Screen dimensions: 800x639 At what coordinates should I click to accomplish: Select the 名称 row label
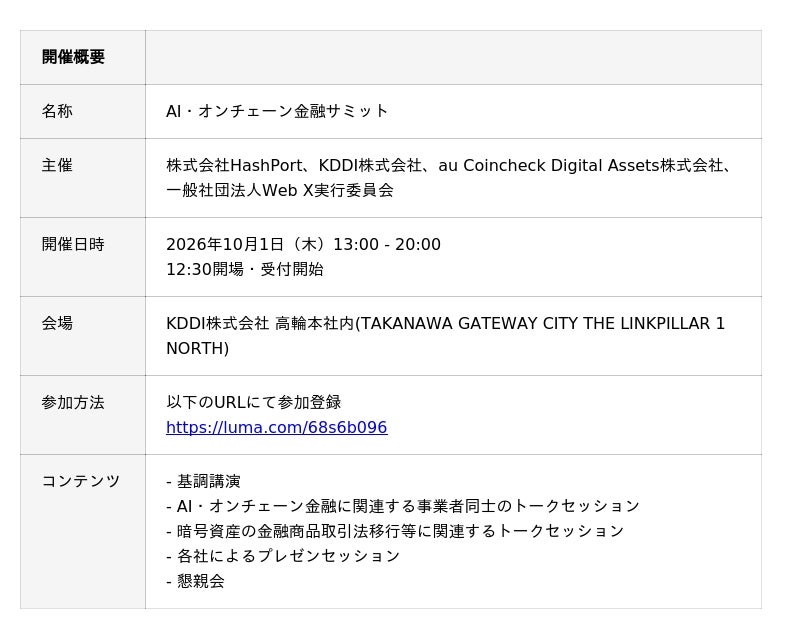pyautogui.click(x=57, y=111)
